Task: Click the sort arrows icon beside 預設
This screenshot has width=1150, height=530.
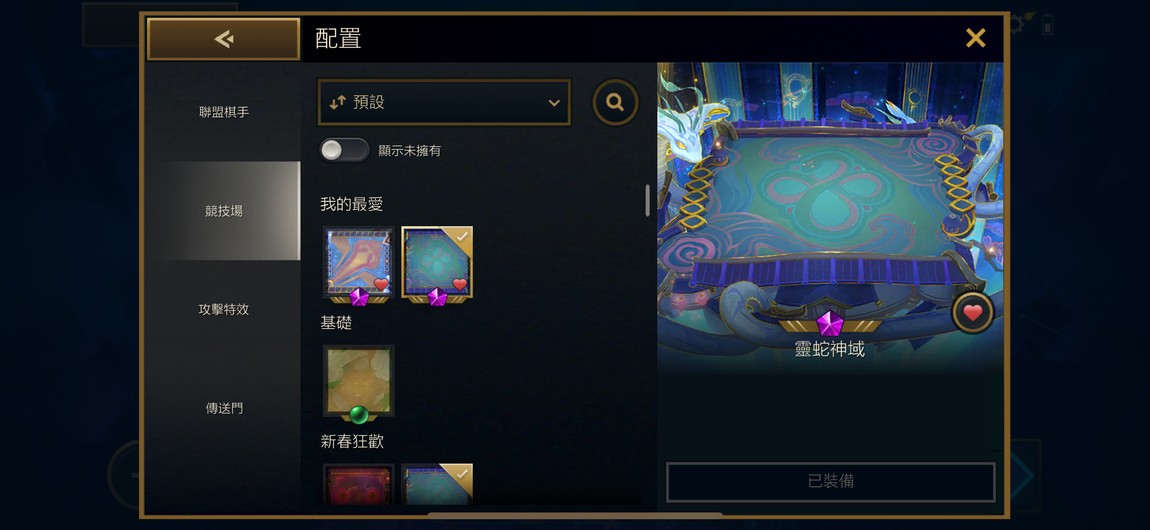Action: [x=337, y=103]
